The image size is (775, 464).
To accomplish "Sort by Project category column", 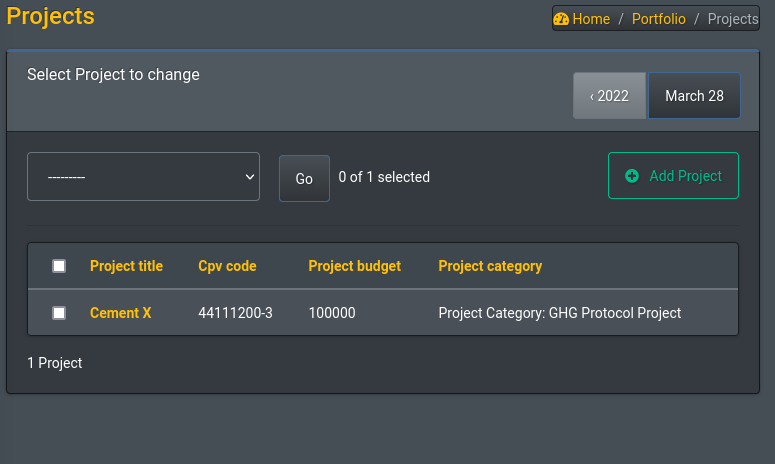I will pyautogui.click(x=490, y=266).
